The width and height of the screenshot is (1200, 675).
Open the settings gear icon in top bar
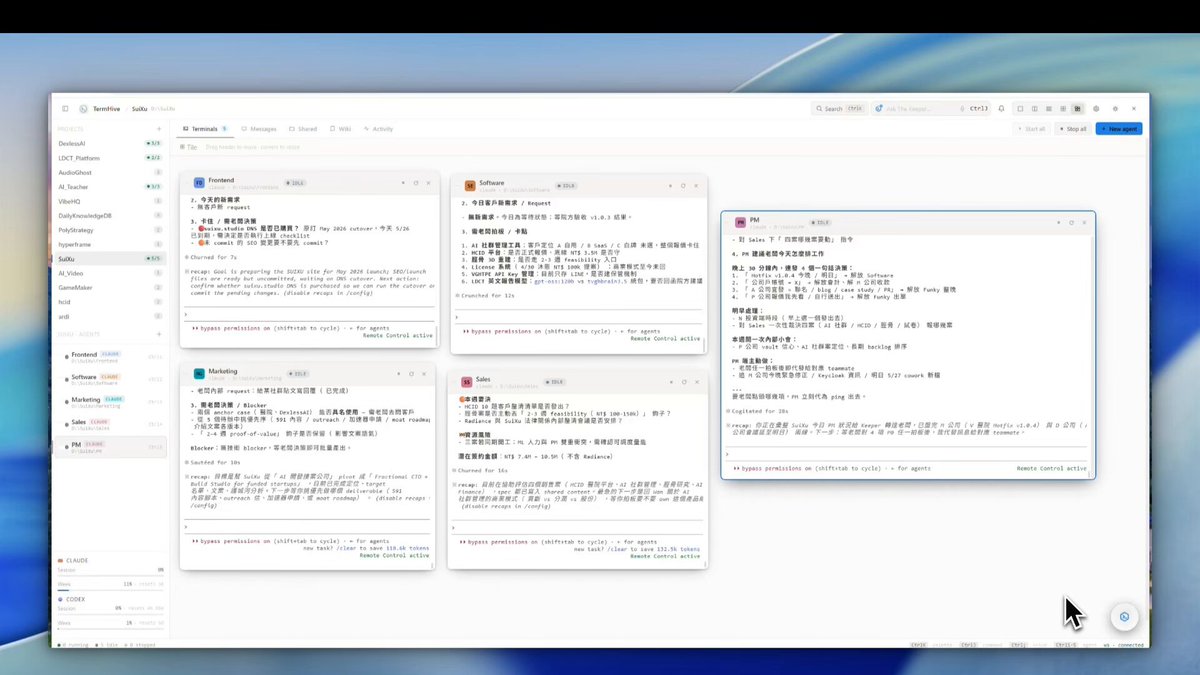[1115, 108]
